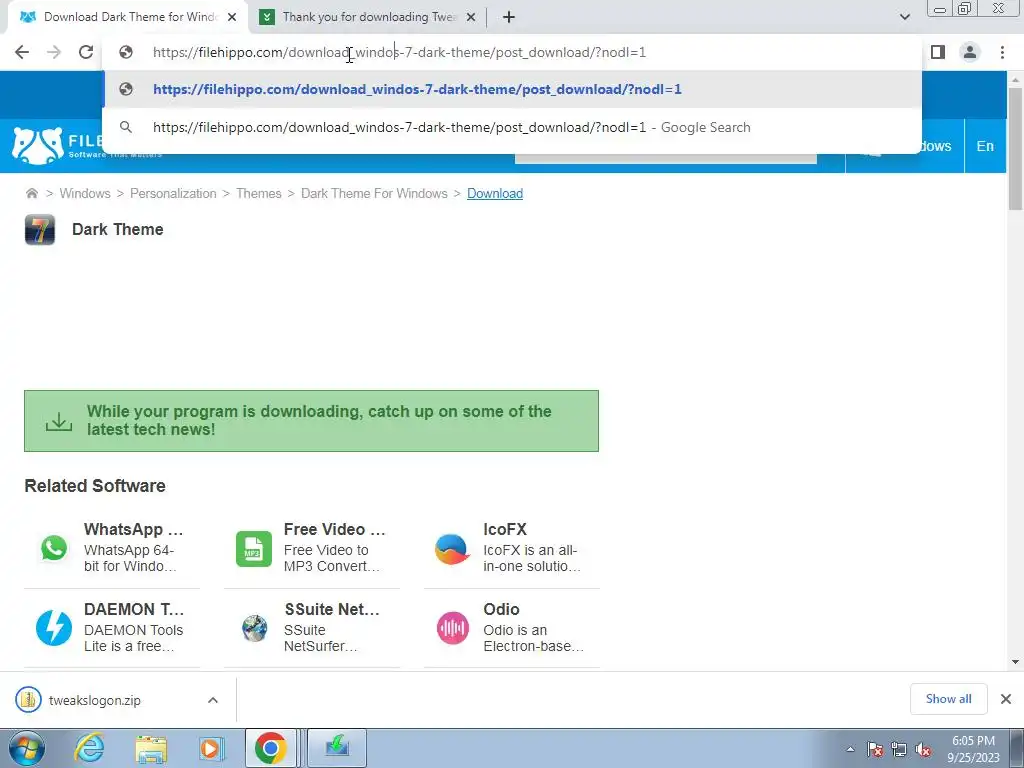This screenshot has width=1024, height=768.
Task: Open Dark Theme For Windows breadcrumb
Action: coord(374,193)
